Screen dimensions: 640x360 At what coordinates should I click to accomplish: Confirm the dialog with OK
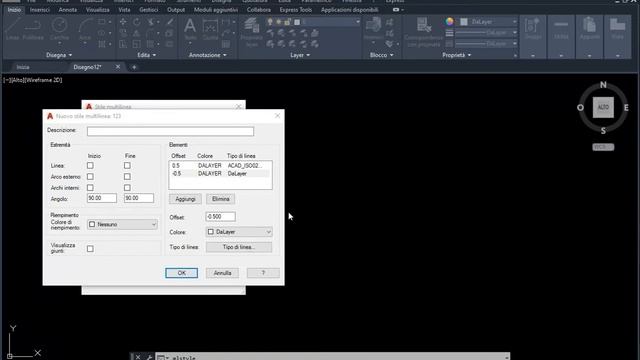tap(182, 273)
